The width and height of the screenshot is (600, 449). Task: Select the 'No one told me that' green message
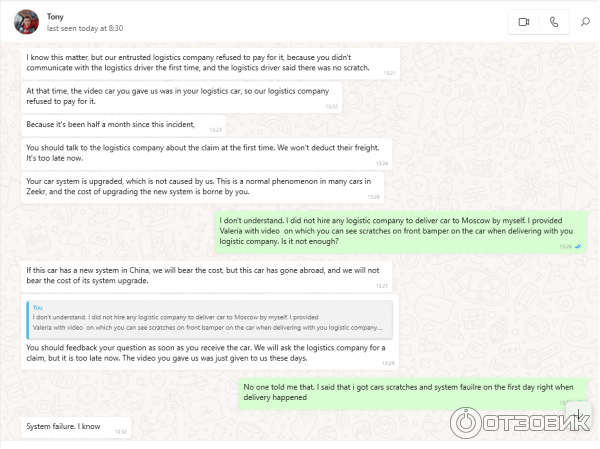pyautogui.click(x=412, y=391)
